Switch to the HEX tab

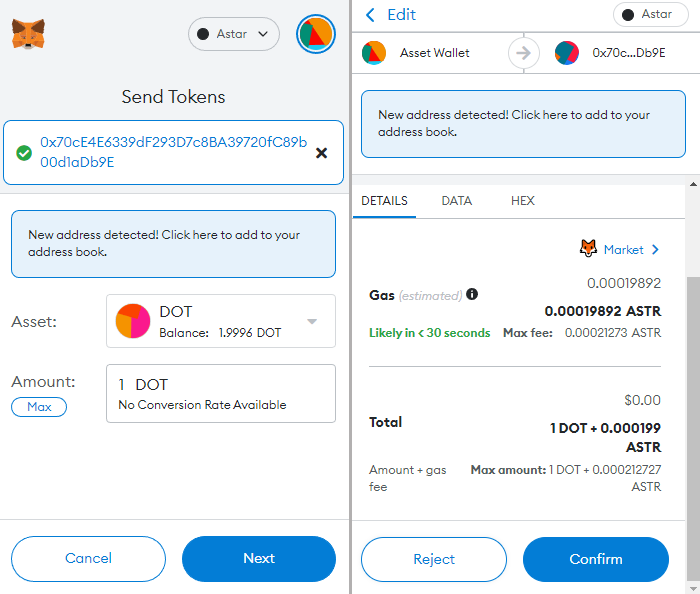522,201
